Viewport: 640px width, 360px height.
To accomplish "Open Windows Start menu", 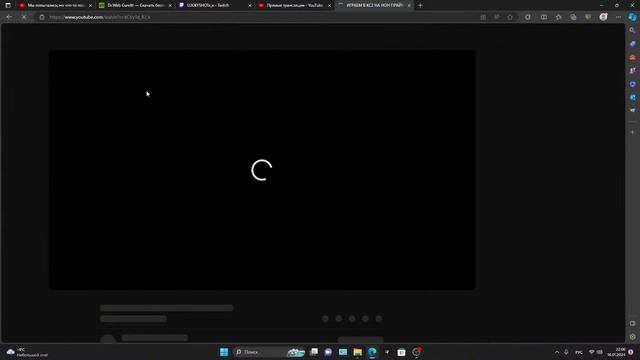I will click(x=224, y=352).
